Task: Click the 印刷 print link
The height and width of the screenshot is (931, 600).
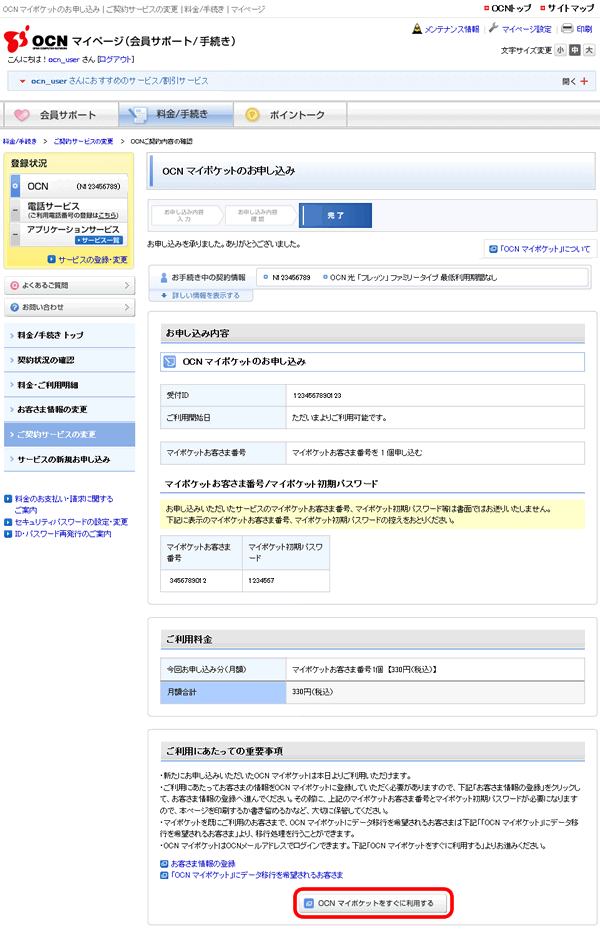Action: pyautogui.click(x=577, y=28)
